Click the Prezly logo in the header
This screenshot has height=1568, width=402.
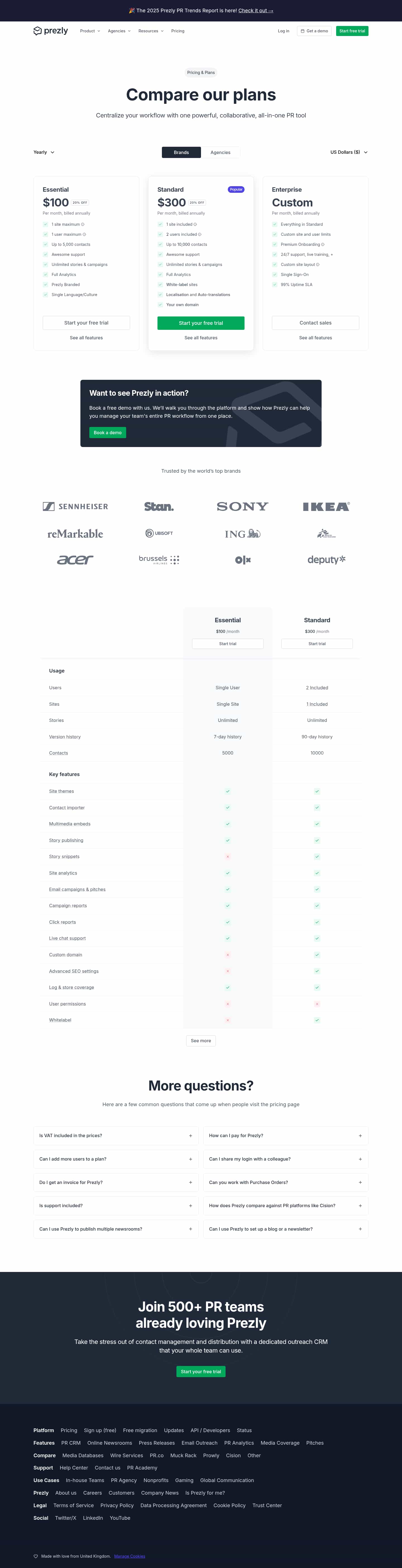51,31
